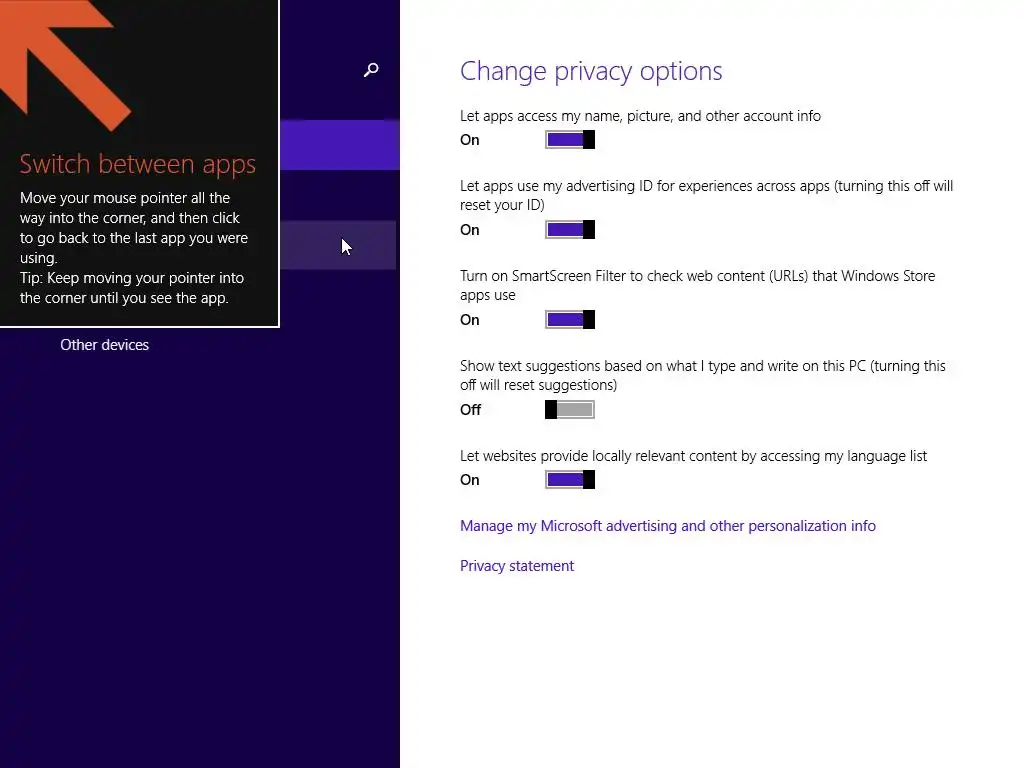Image resolution: width=1024 pixels, height=768 pixels.
Task: Click the 'Switch between apps' tip title
Action: [x=137, y=164]
